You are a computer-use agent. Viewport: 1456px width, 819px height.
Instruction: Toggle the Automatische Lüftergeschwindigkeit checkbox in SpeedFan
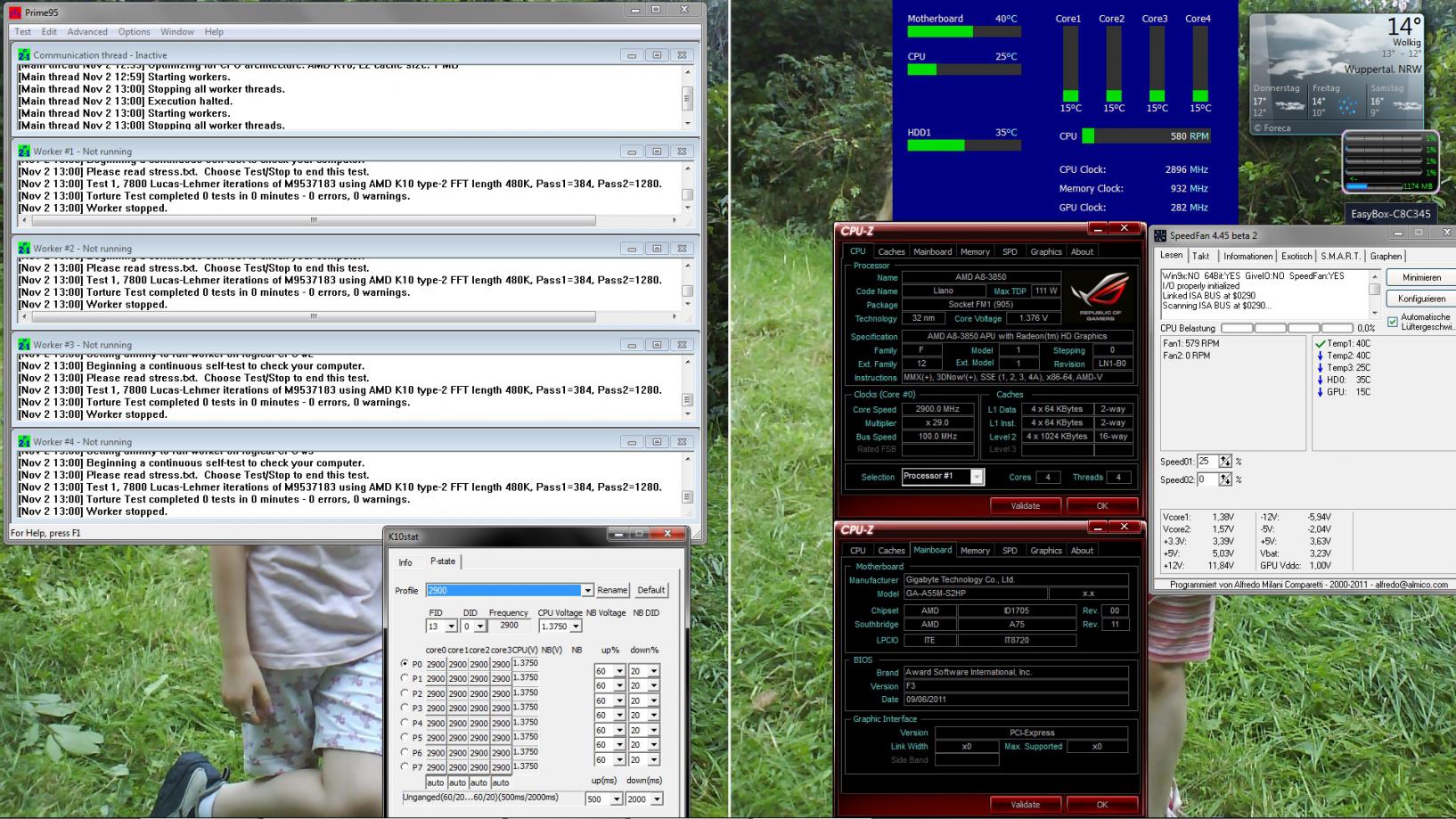1393,322
